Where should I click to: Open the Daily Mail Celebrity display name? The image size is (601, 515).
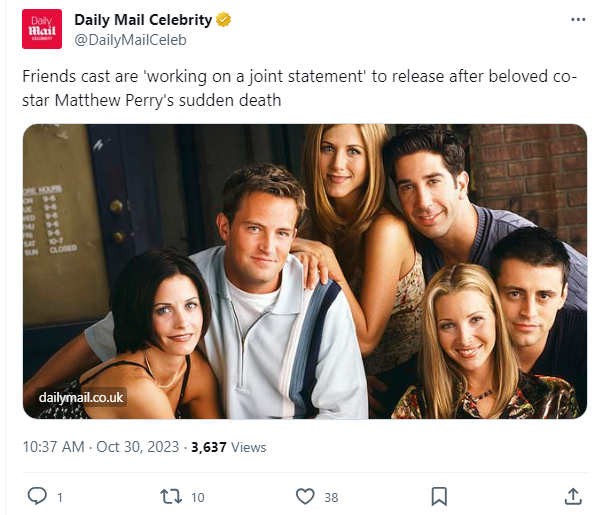[x=144, y=20]
